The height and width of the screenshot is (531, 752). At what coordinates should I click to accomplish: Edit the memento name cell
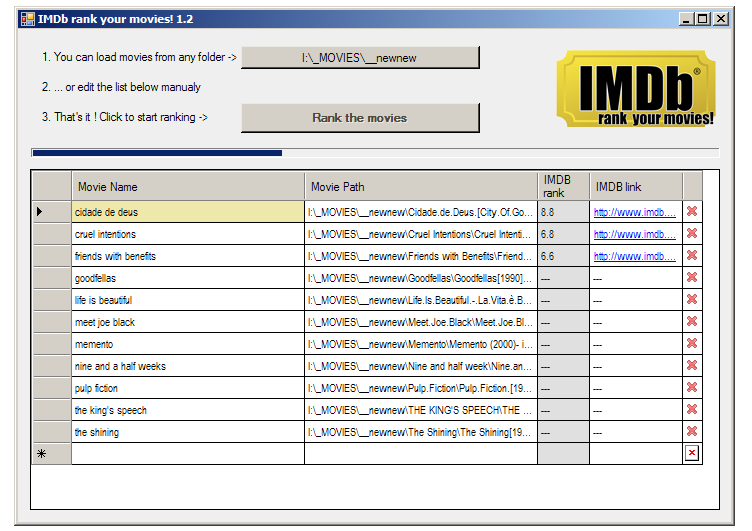click(188, 344)
